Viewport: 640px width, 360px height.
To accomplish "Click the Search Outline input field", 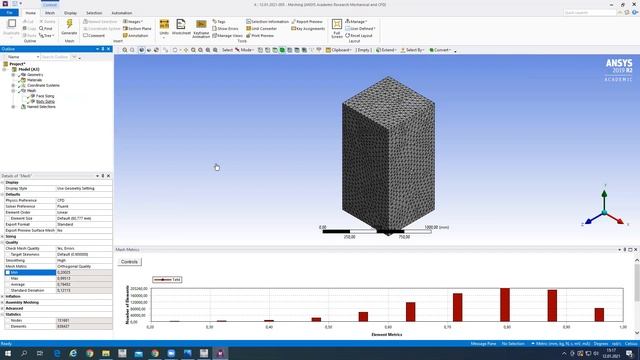I will click(56, 57).
